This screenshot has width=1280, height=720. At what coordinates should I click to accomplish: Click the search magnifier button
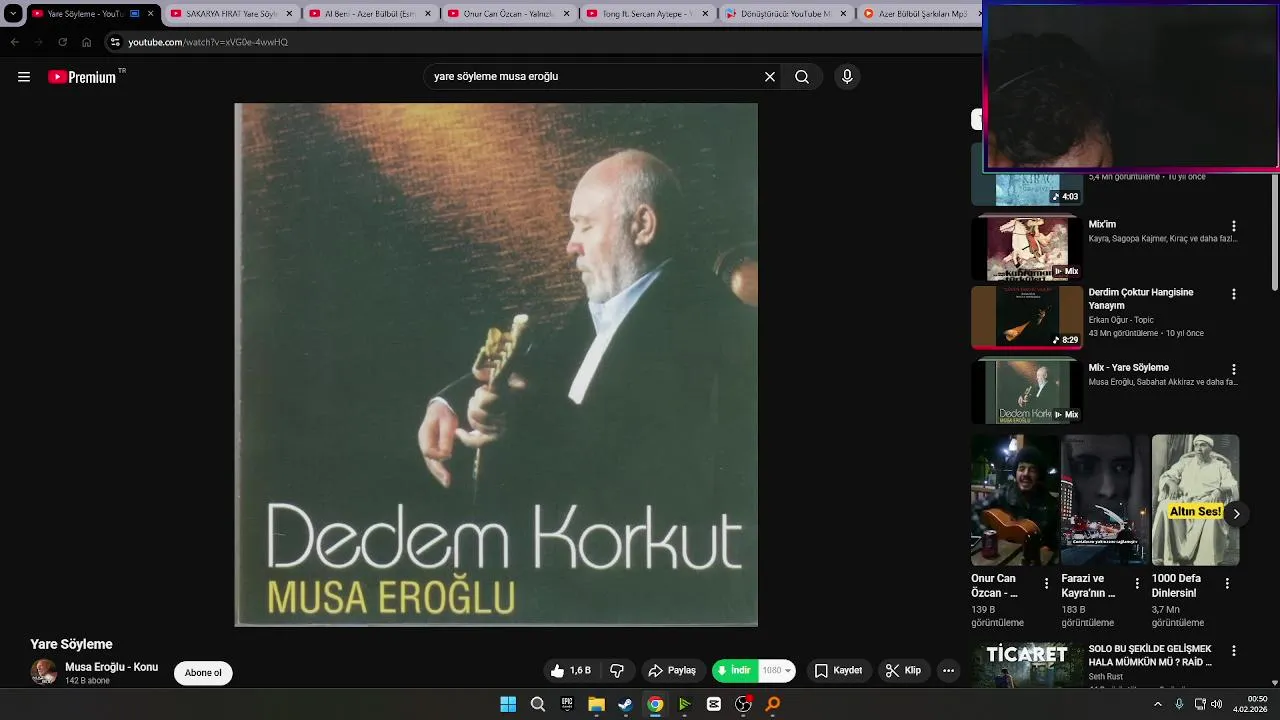[x=802, y=77]
